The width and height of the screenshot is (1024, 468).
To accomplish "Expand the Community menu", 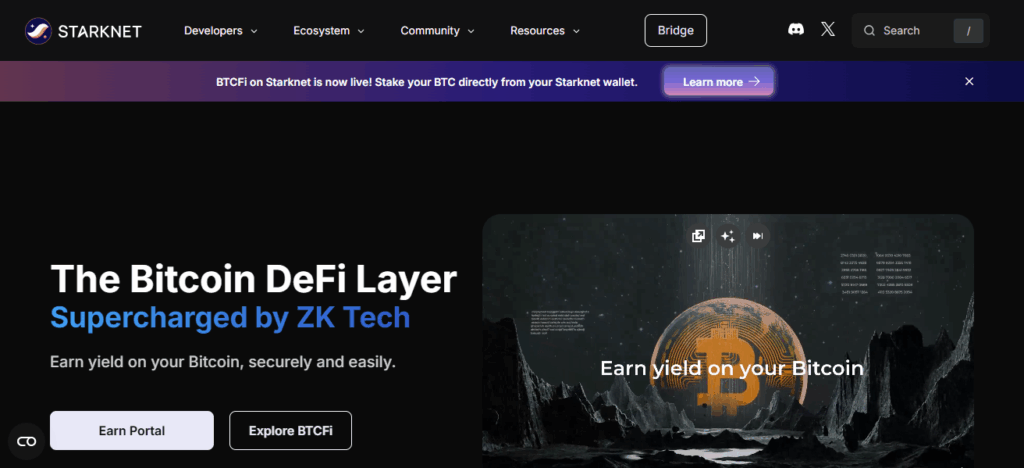I will [438, 31].
